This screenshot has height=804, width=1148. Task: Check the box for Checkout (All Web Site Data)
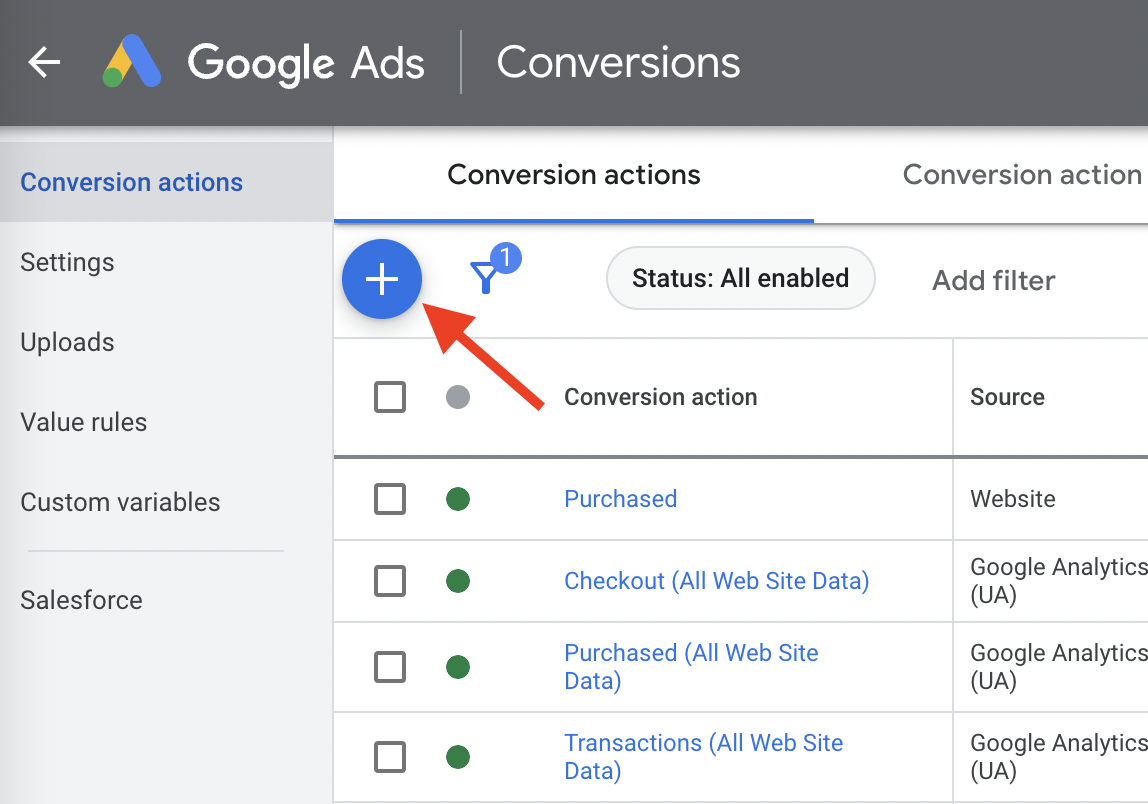[x=390, y=581]
